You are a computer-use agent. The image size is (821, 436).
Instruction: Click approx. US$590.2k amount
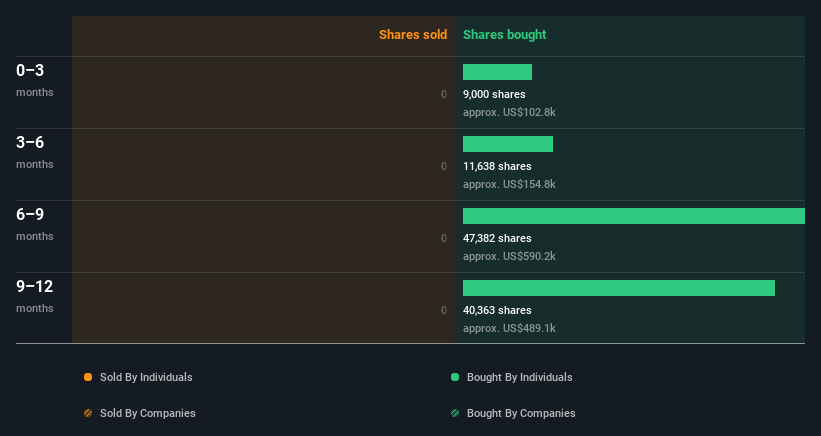(509, 256)
